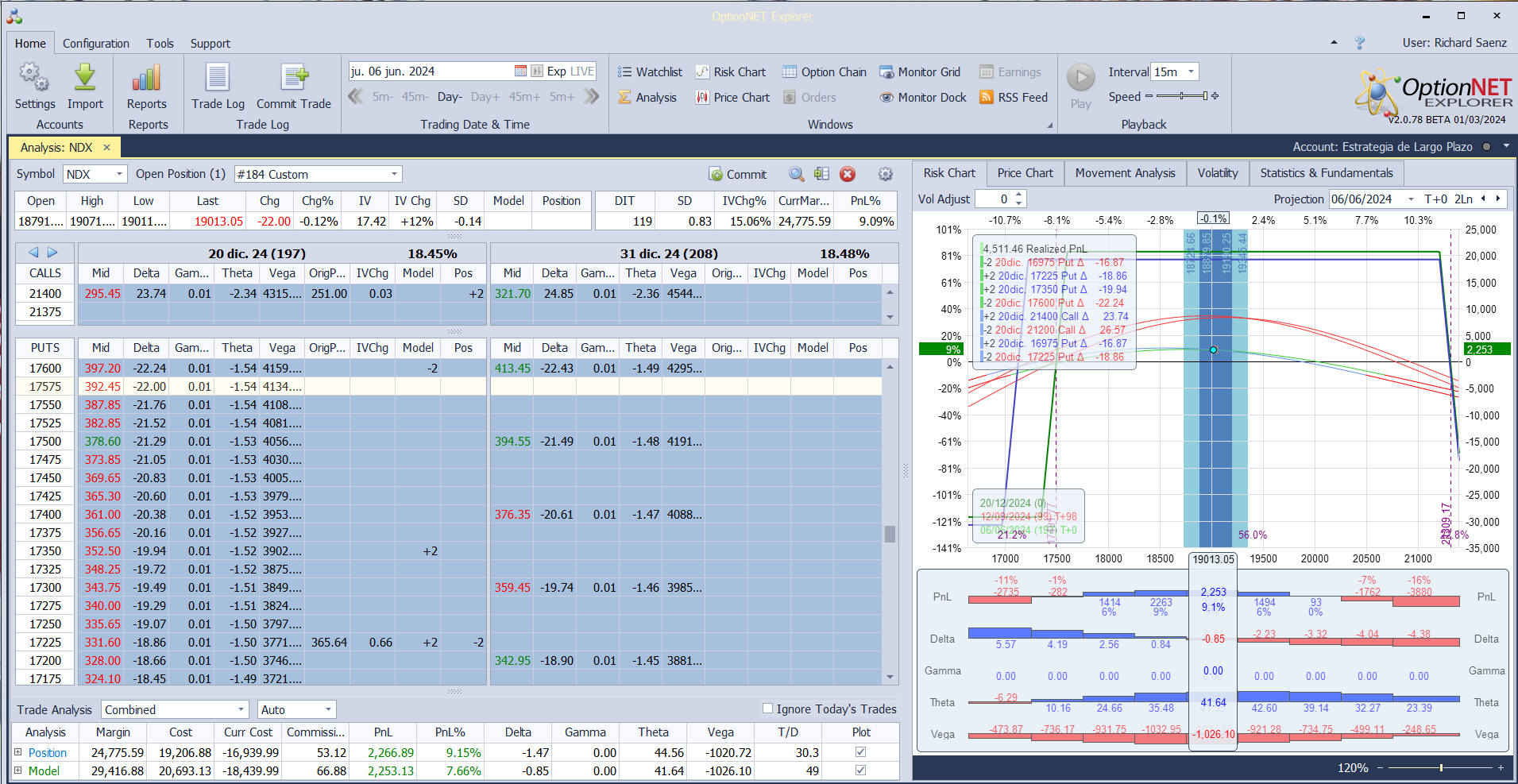Viewport: 1518px width, 784px height.
Task: Click the help question mark icon
Action: (x=1360, y=43)
